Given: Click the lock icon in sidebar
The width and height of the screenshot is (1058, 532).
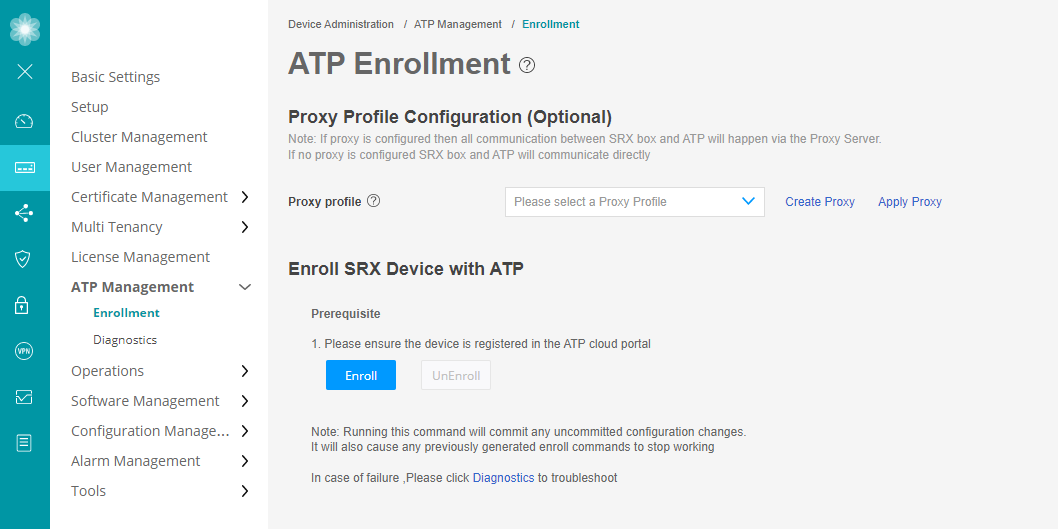Looking at the screenshot, I should point(25,305).
